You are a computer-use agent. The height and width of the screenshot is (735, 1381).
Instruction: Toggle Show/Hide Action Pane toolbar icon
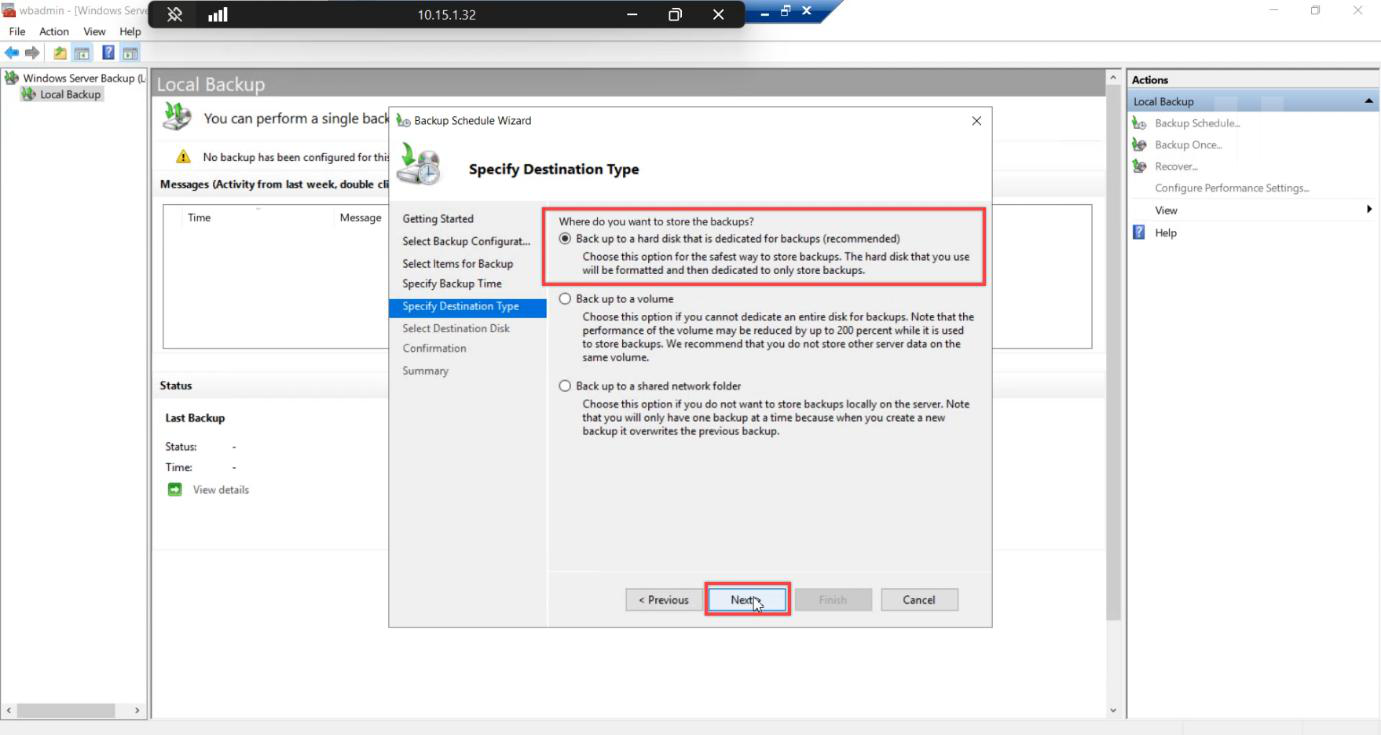click(130, 53)
